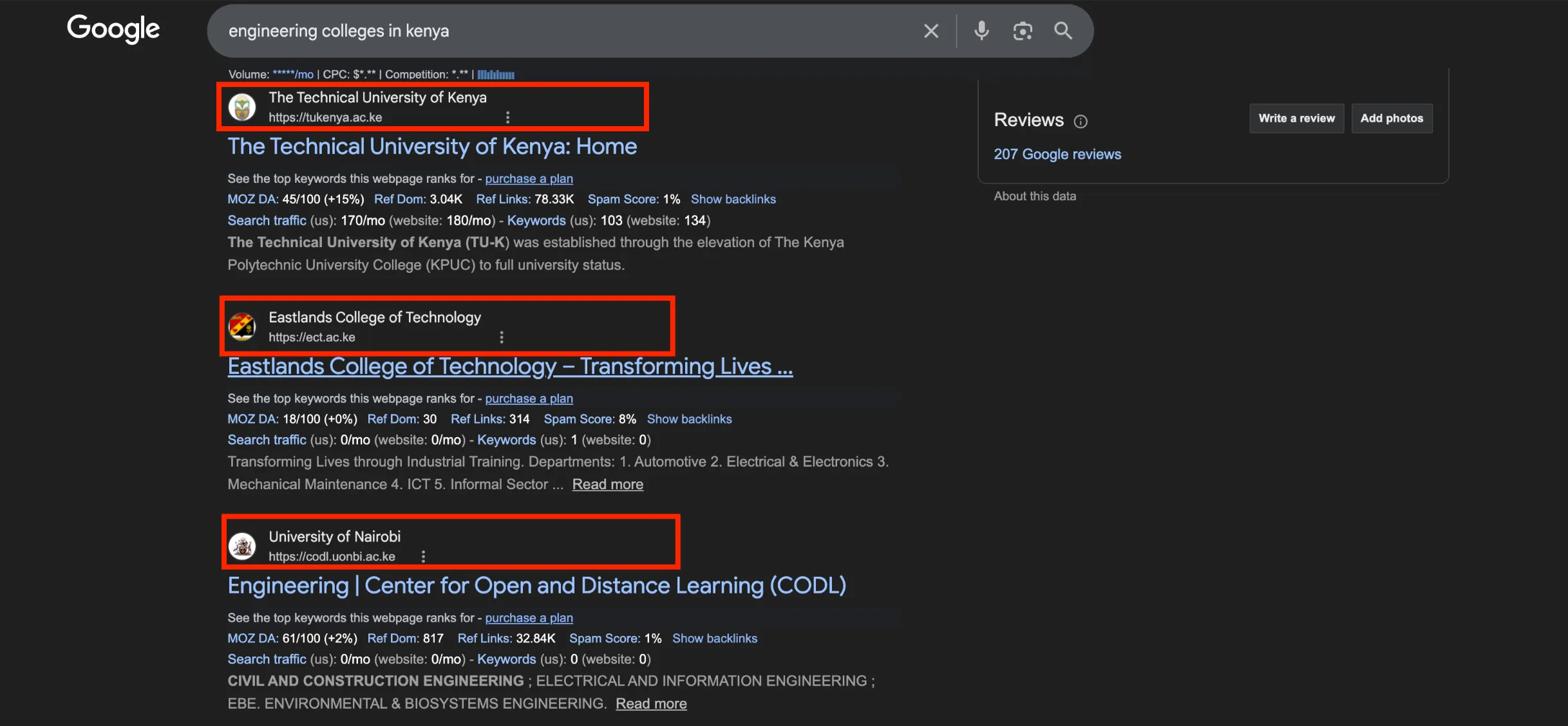
Task: Open search by image camera icon
Action: [1023, 31]
